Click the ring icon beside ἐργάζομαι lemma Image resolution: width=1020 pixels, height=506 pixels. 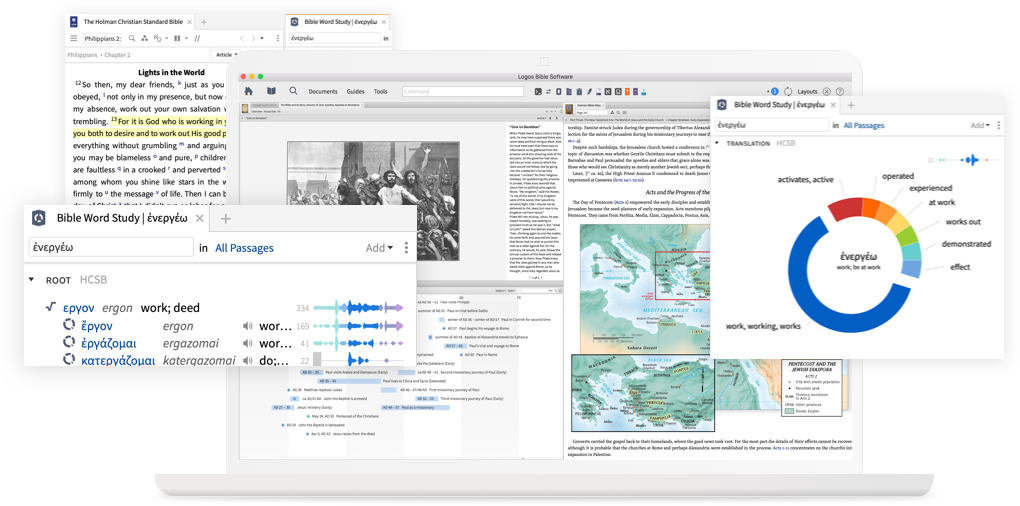pos(69,343)
